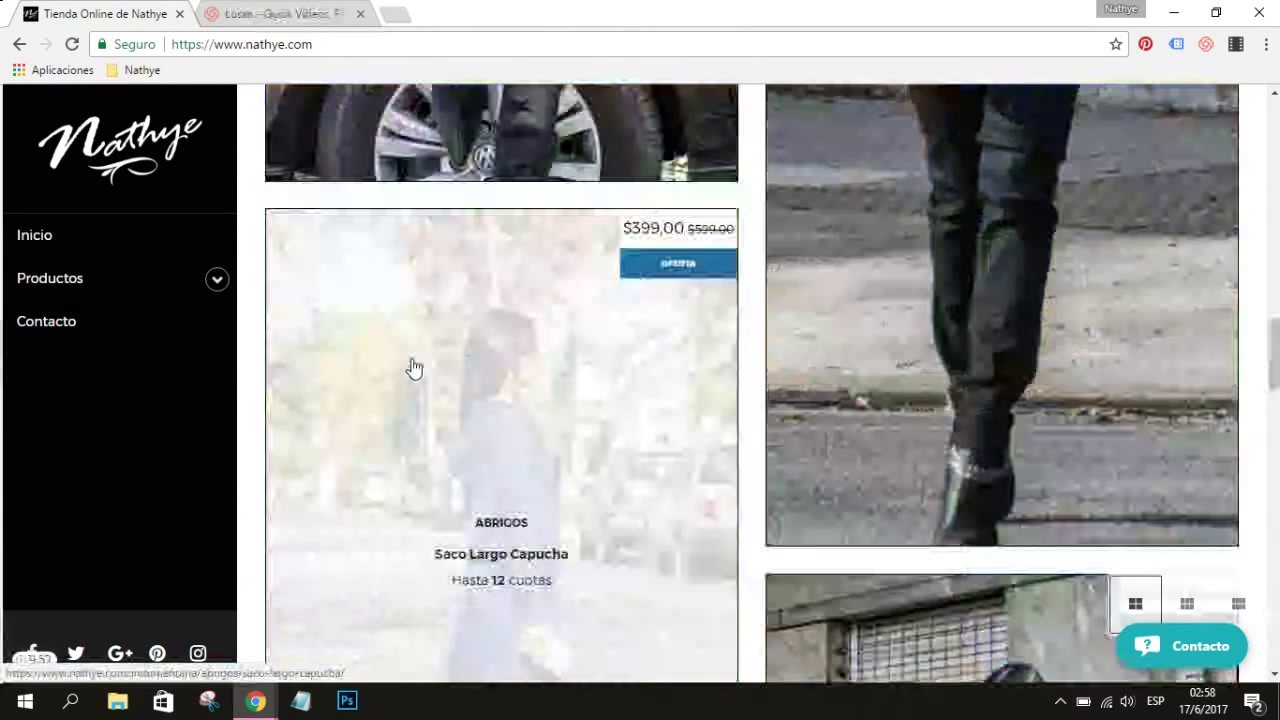Show hidden system tray icons
Screen dimensions: 1280x720
point(1060,701)
